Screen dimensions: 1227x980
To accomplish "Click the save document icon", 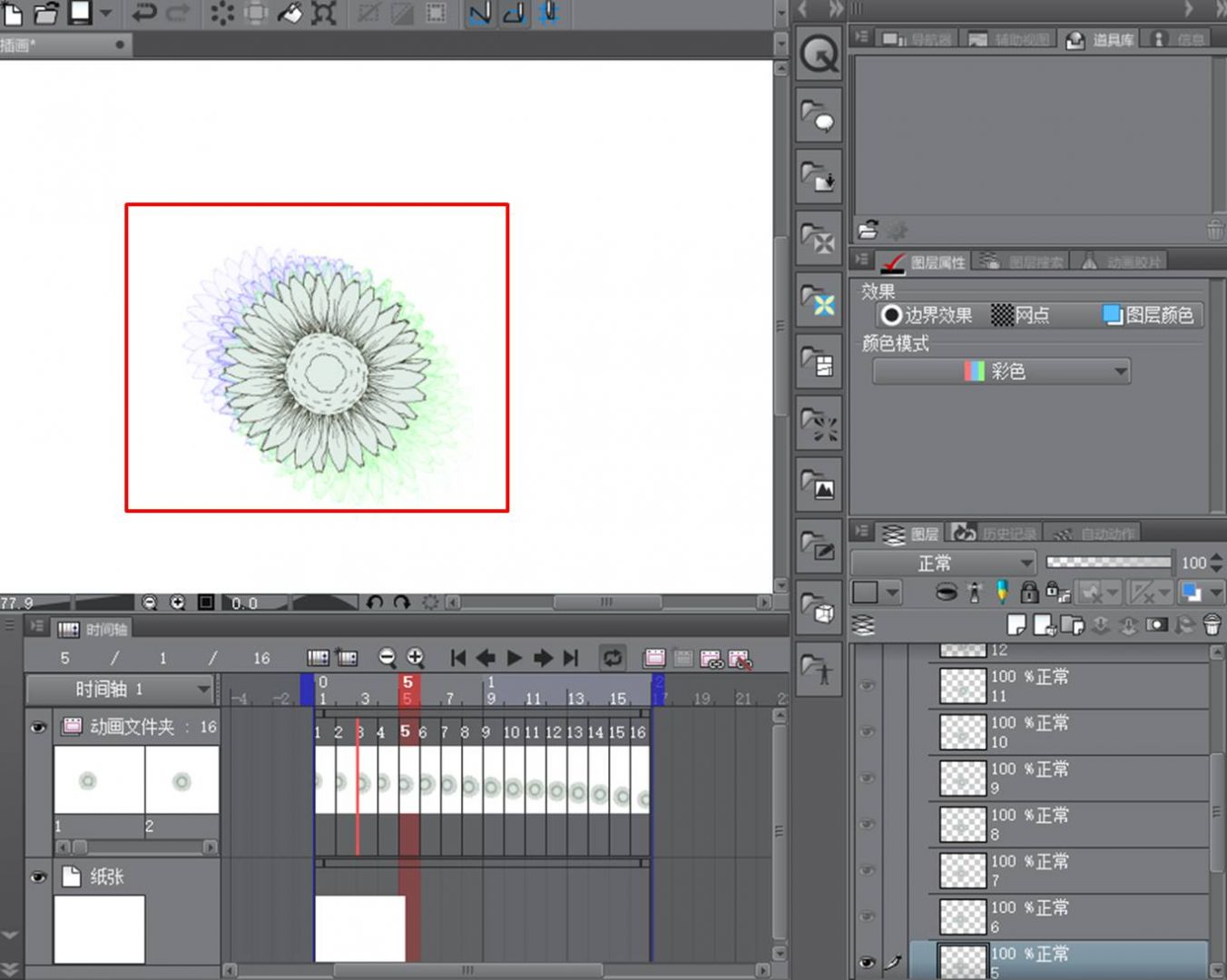I will 80,13.
